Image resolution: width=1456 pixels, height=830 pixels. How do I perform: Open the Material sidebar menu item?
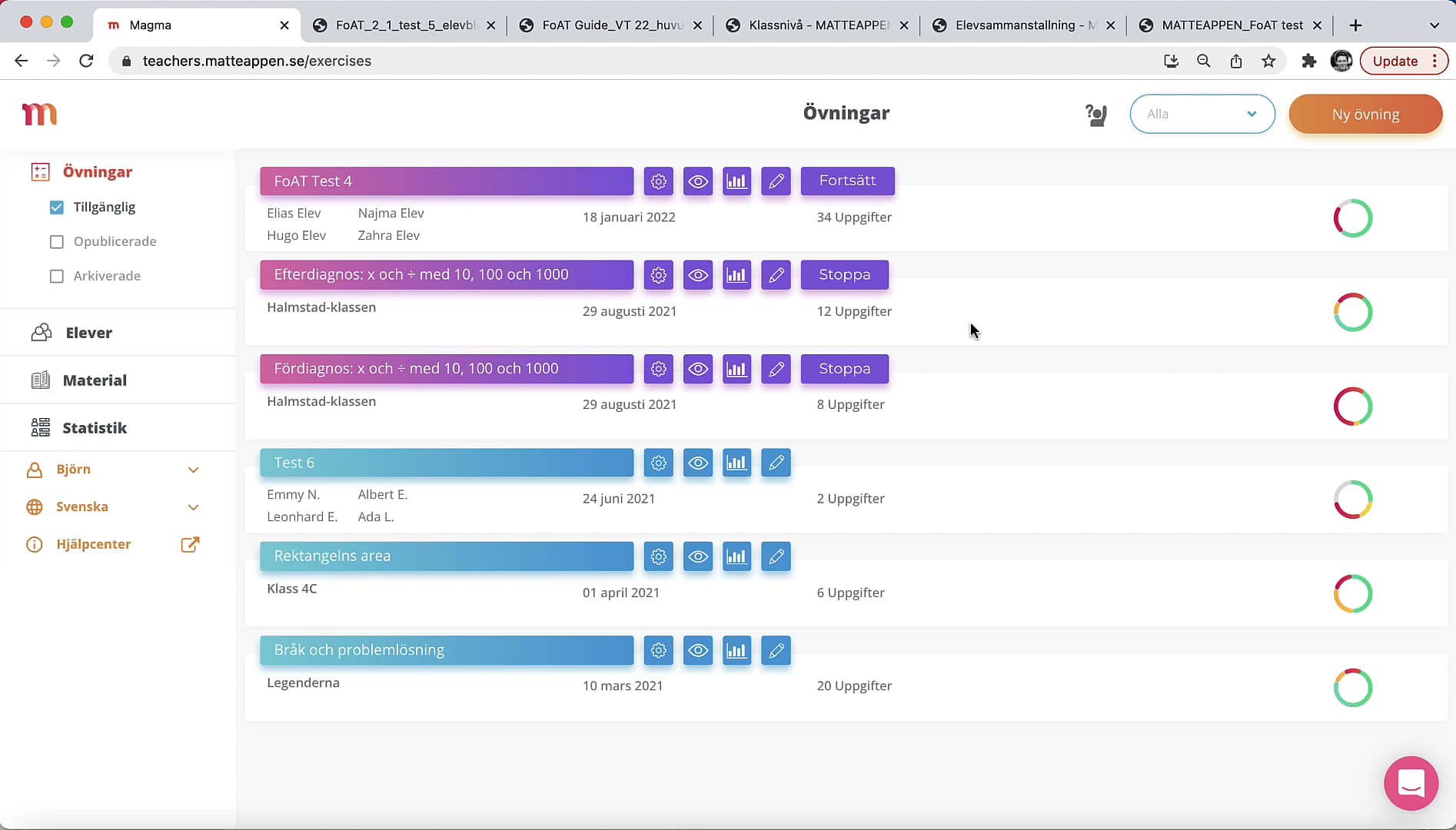click(x=94, y=380)
